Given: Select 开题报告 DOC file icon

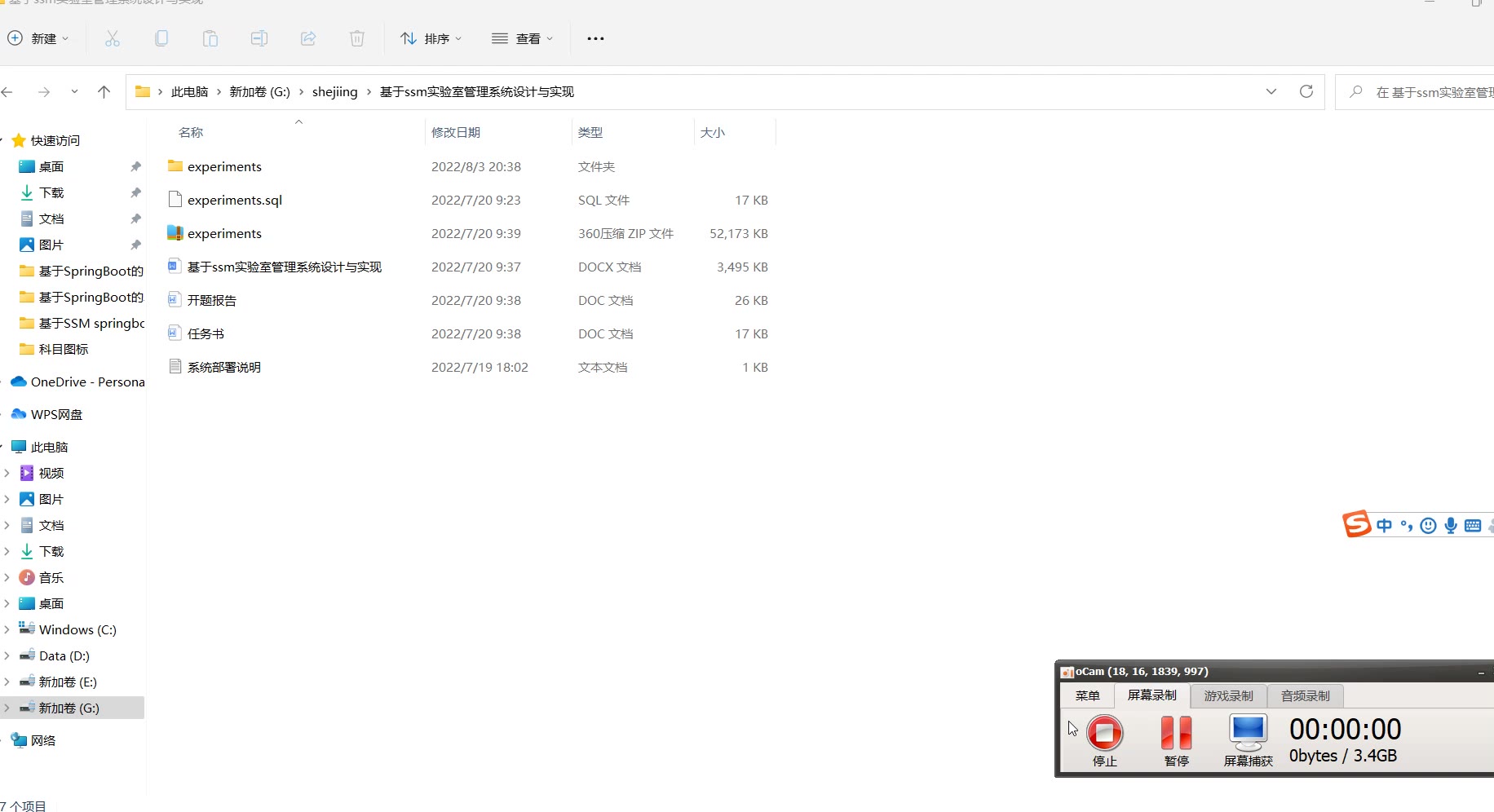Looking at the screenshot, I should point(174,300).
